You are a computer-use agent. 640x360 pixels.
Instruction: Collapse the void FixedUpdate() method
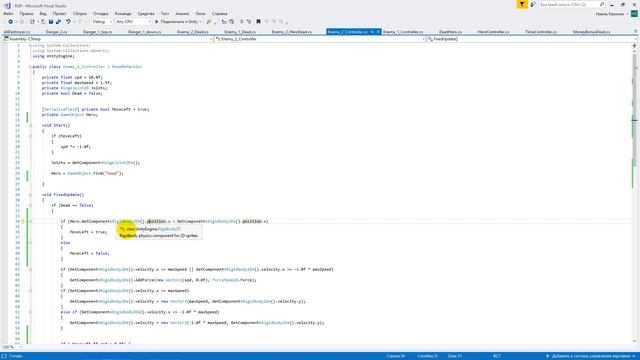[30, 195]
